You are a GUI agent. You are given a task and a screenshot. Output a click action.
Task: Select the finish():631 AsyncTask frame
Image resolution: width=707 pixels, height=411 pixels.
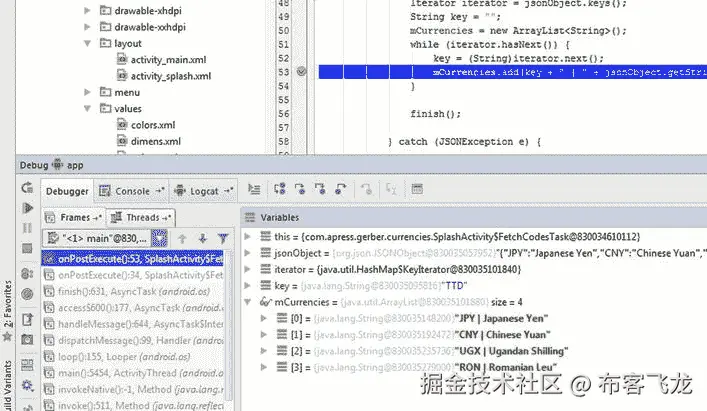pos(133,292)
